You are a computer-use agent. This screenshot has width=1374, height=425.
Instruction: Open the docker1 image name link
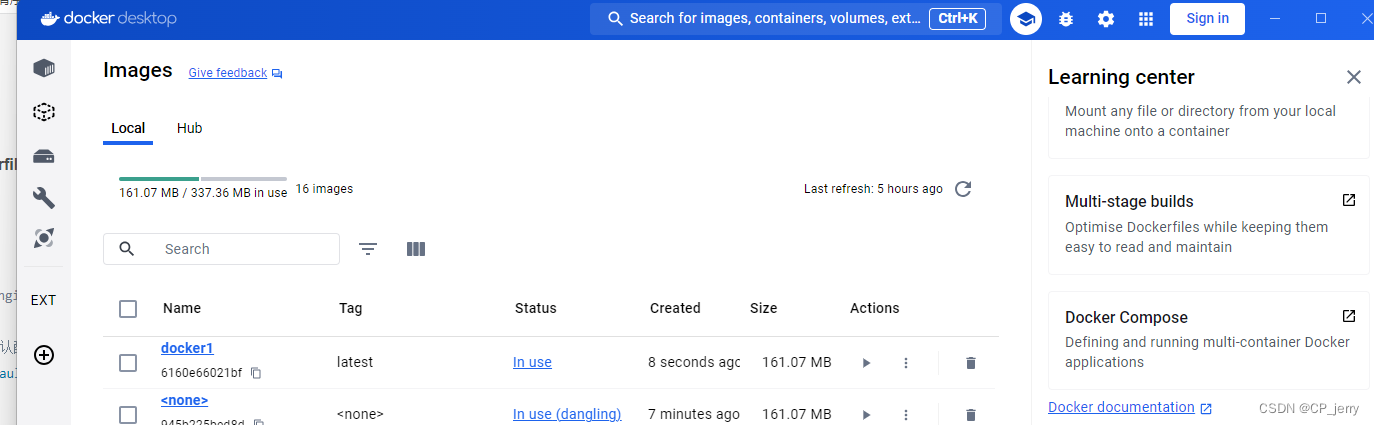187,348
